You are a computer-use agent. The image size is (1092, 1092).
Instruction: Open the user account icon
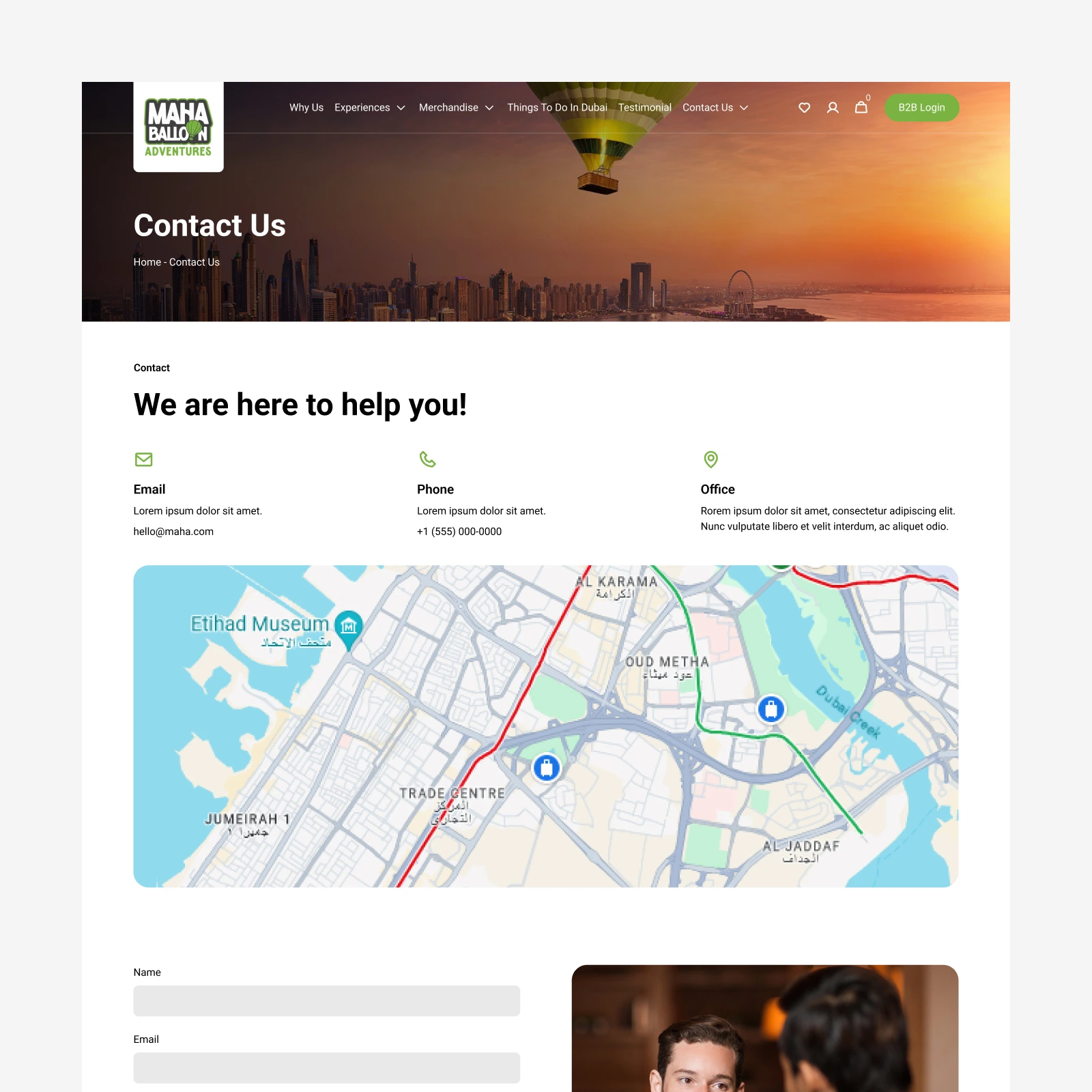click(833, 108)
